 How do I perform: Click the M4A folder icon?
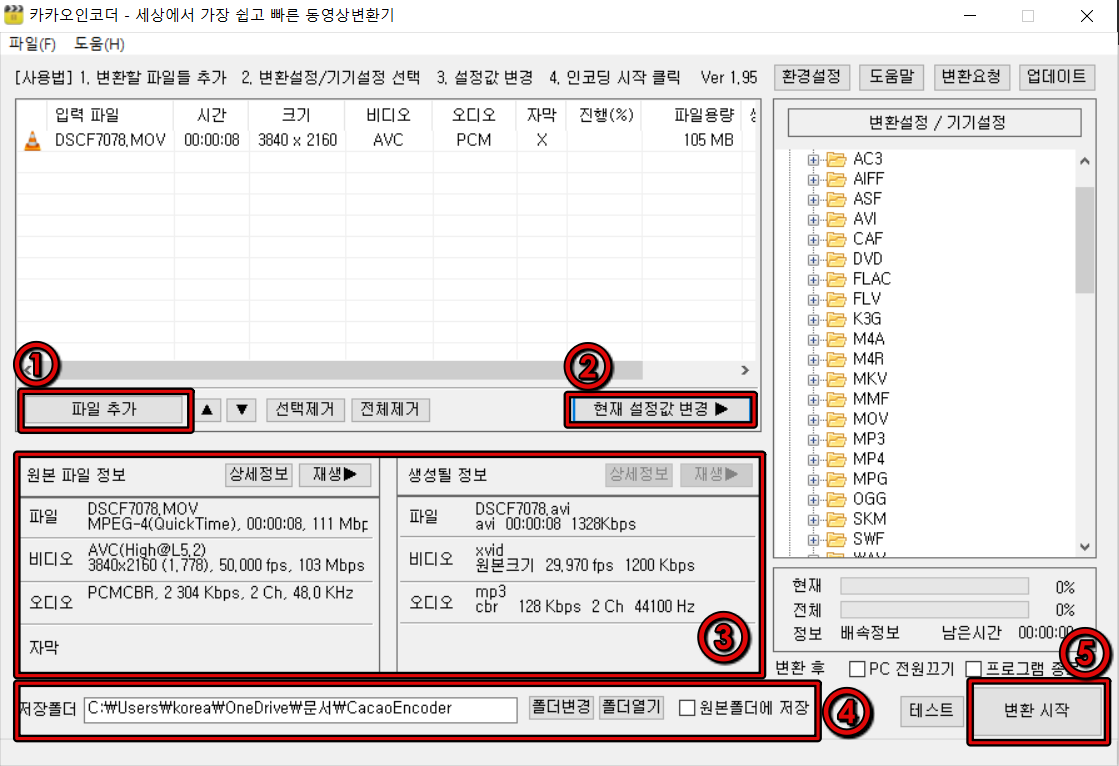[836, 338]
